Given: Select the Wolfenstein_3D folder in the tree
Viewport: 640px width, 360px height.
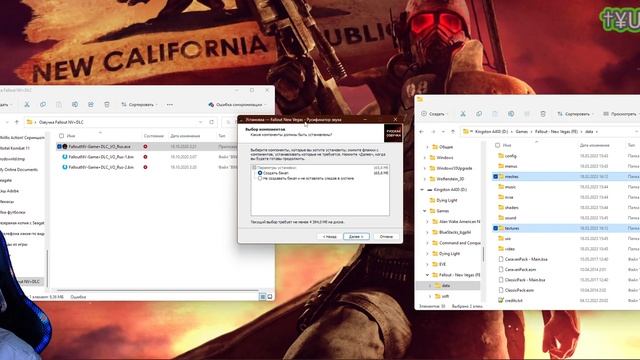Looking at the screenshot, I should pyautogui.click(x=451, y=179).
